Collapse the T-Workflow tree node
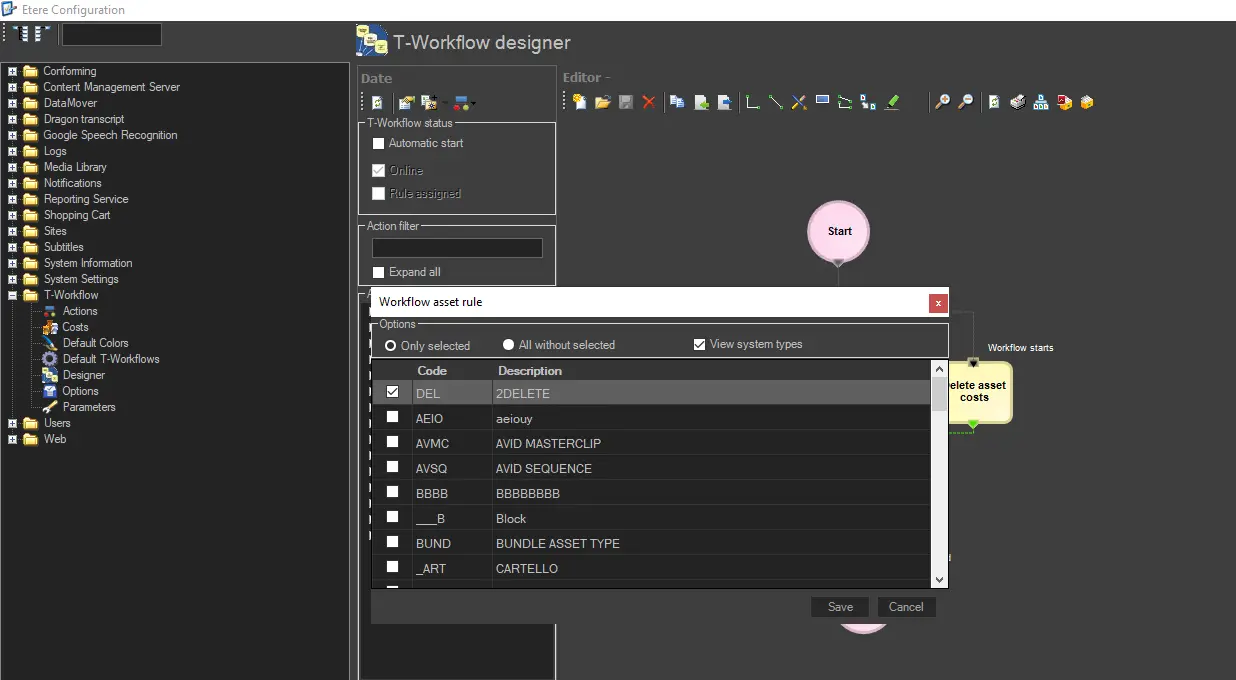Viewport: 1236px width, 680px height. 13,295
